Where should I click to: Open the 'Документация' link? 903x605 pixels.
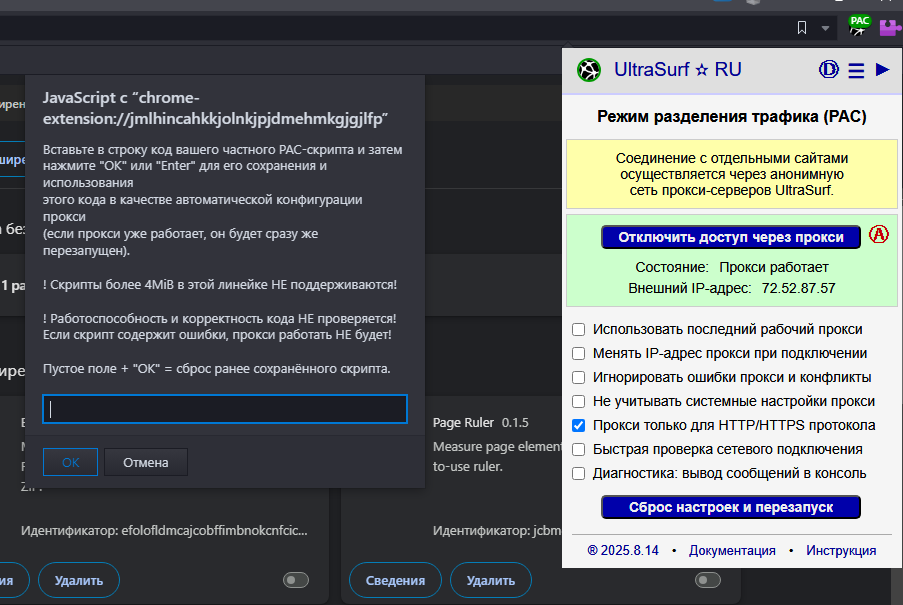pyautogui.click(x=732, y=551)
